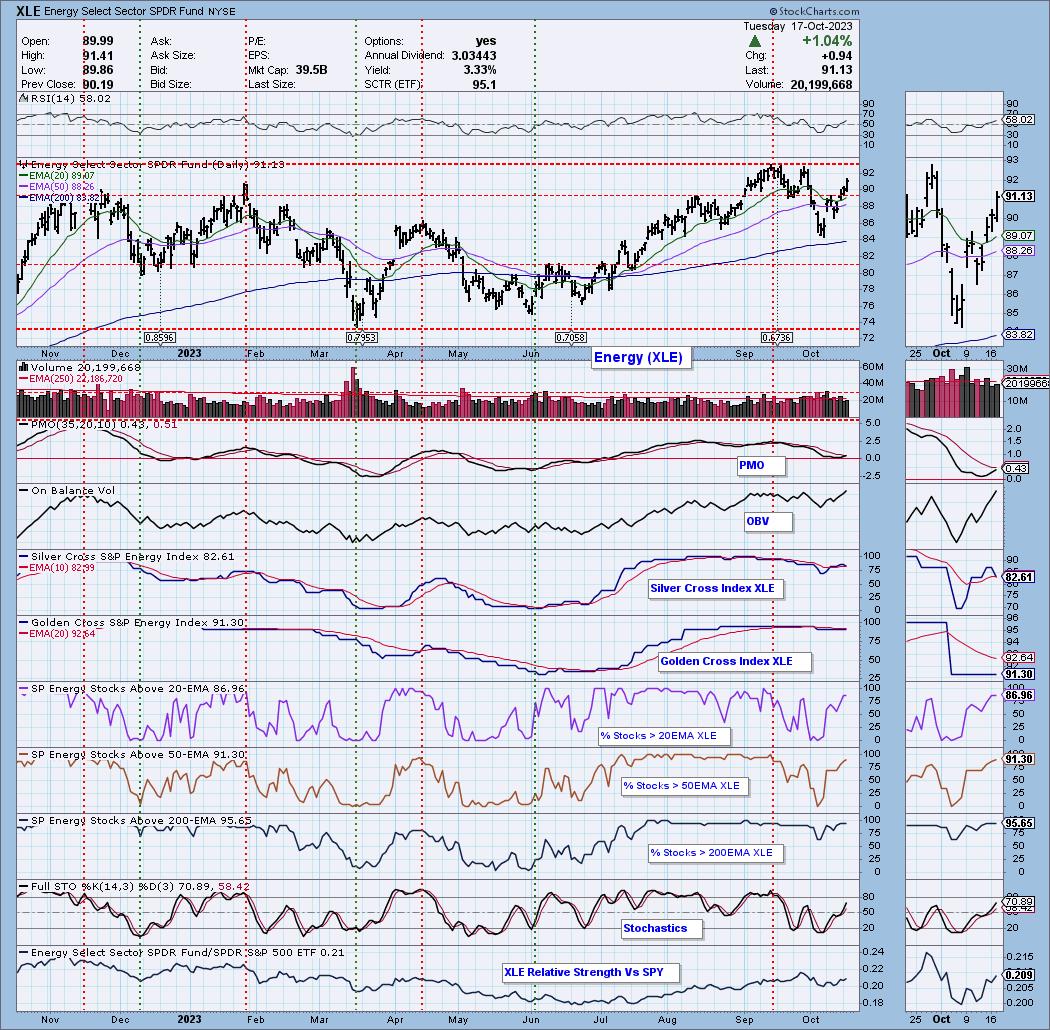
Task: Click the RSI(14) 58.02 indicator label
Action: [x=70, y=98]
